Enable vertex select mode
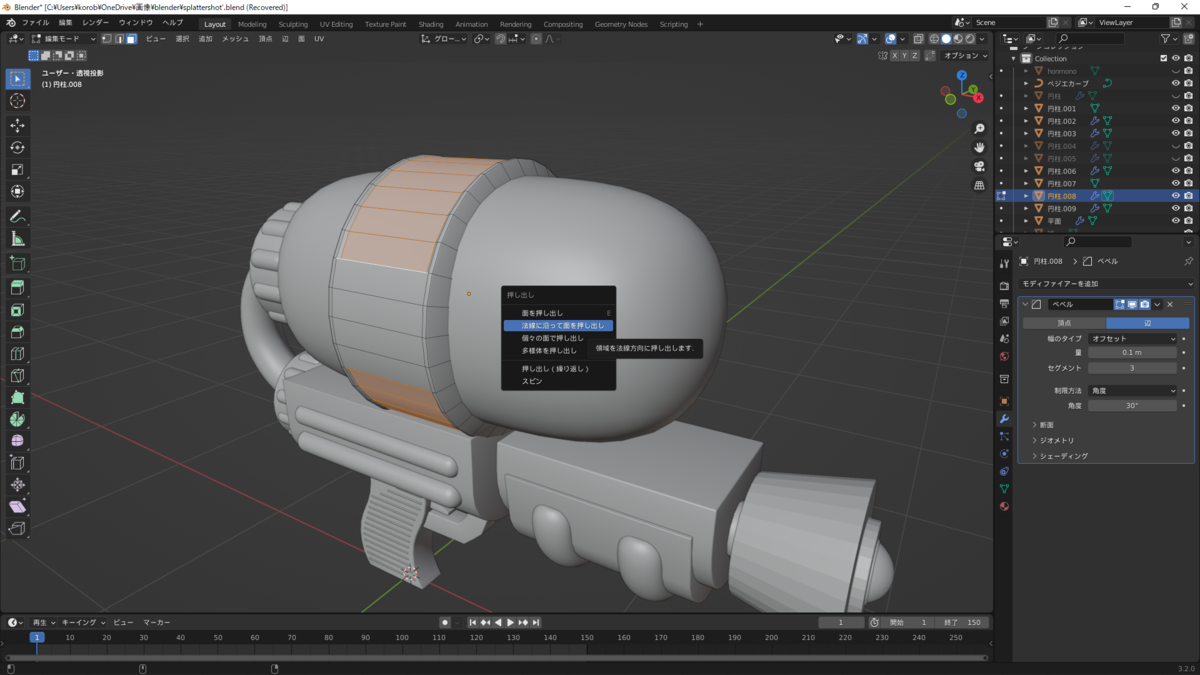The image size is (1200, 675). (107, 39)
